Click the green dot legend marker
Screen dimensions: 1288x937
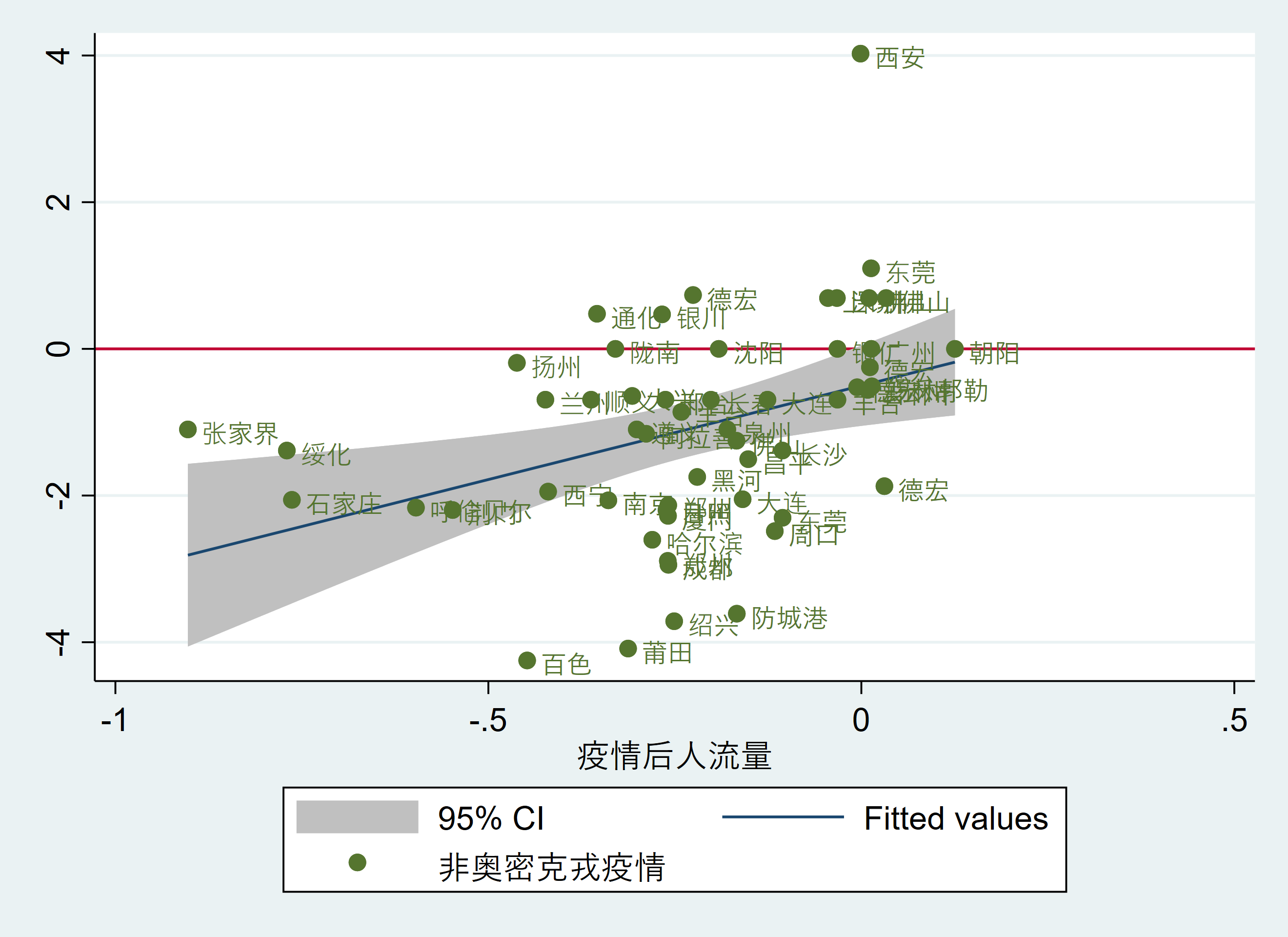click(x=357, y=862)
